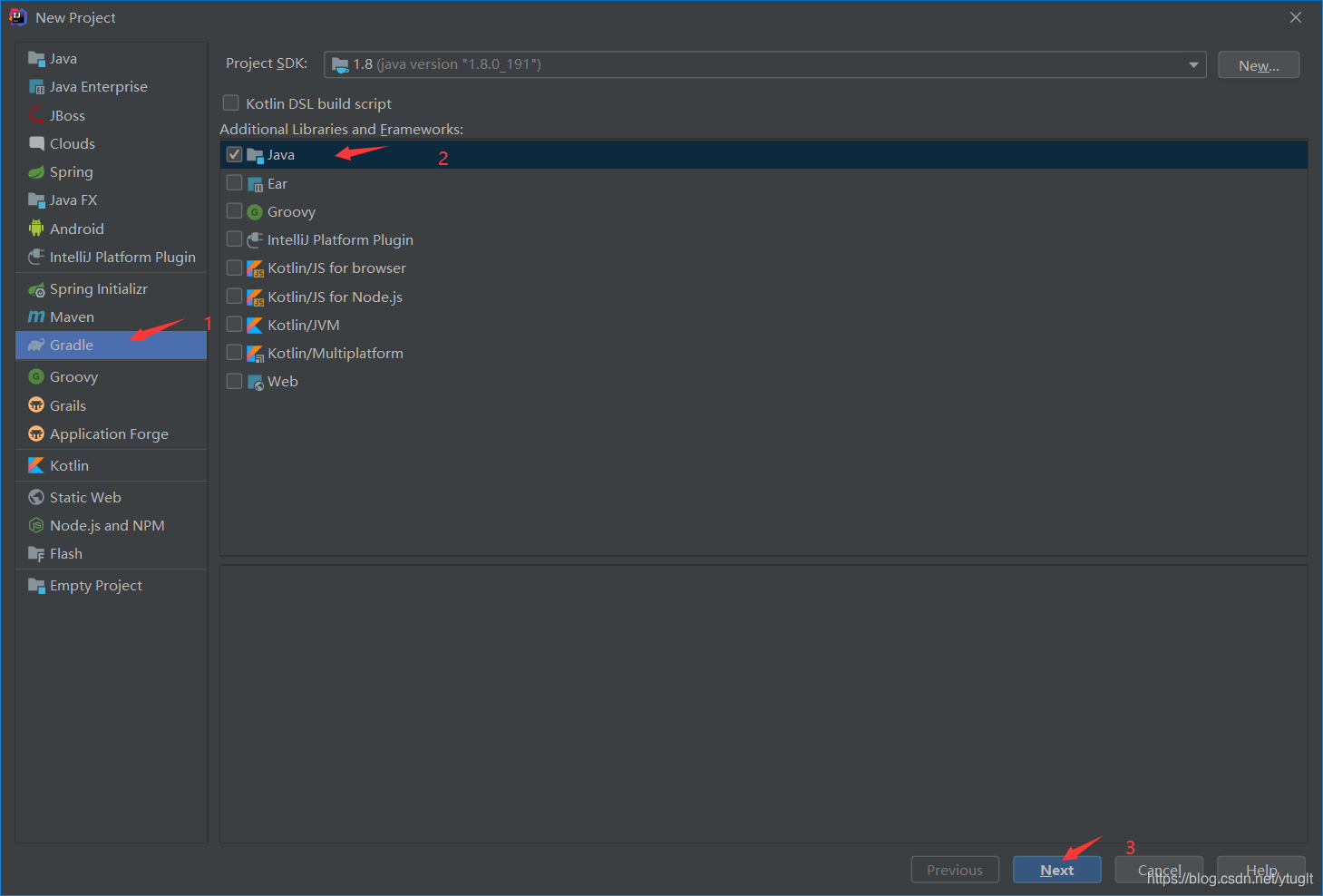The width and height of the screenshot is (1323, 896).
Task: Click the Kotlin/JVM framework icon
Action: [255, 325]
